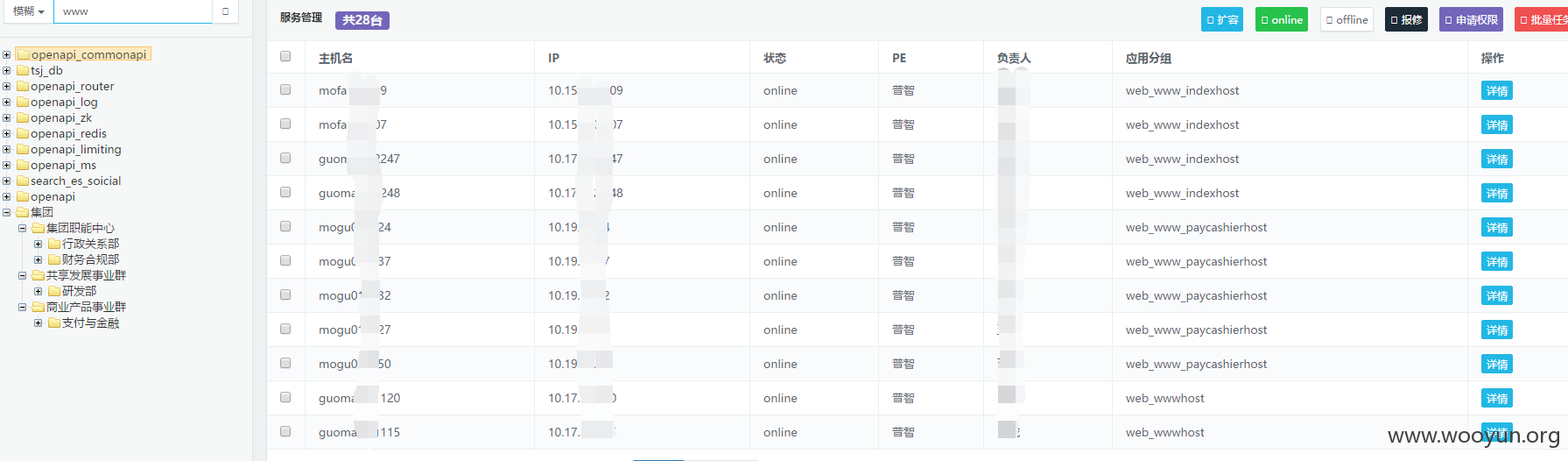Click the 主机名 column header
This screenshot has height=461, width=1568.
[336, 58]
